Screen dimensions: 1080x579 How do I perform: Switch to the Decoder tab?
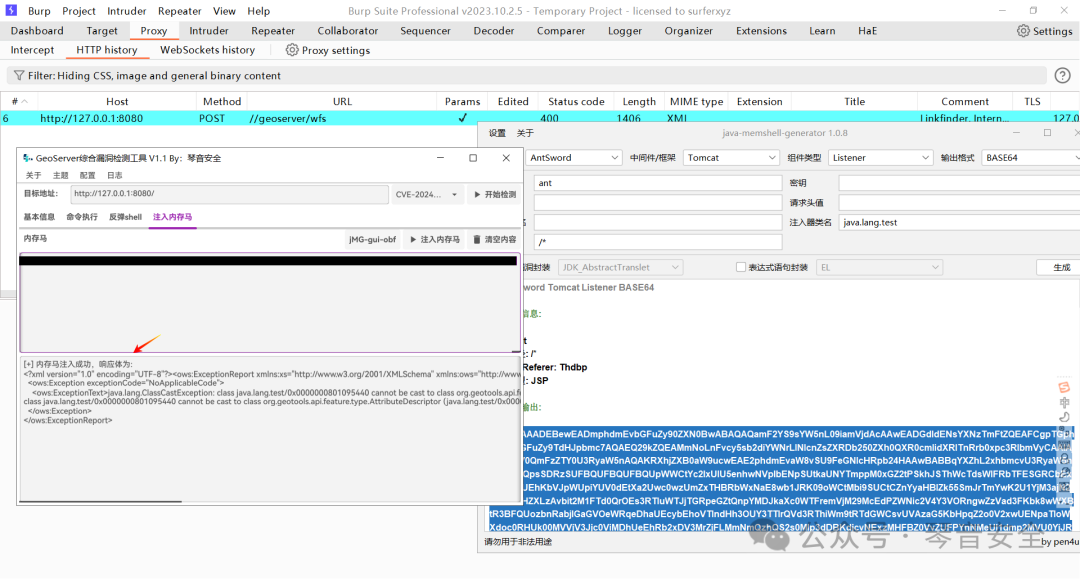494,31
